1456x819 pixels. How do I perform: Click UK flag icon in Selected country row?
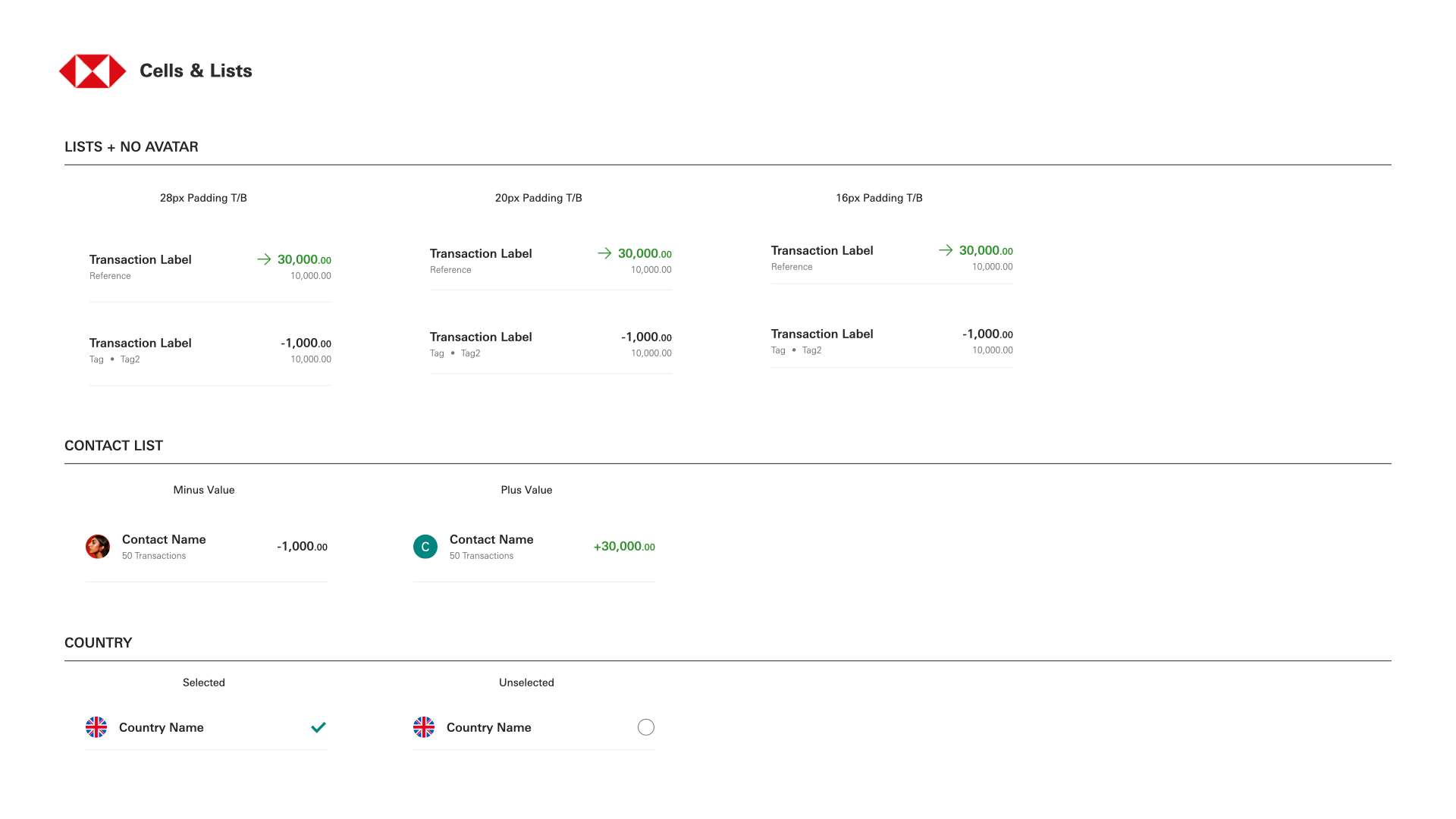point(96,727)
